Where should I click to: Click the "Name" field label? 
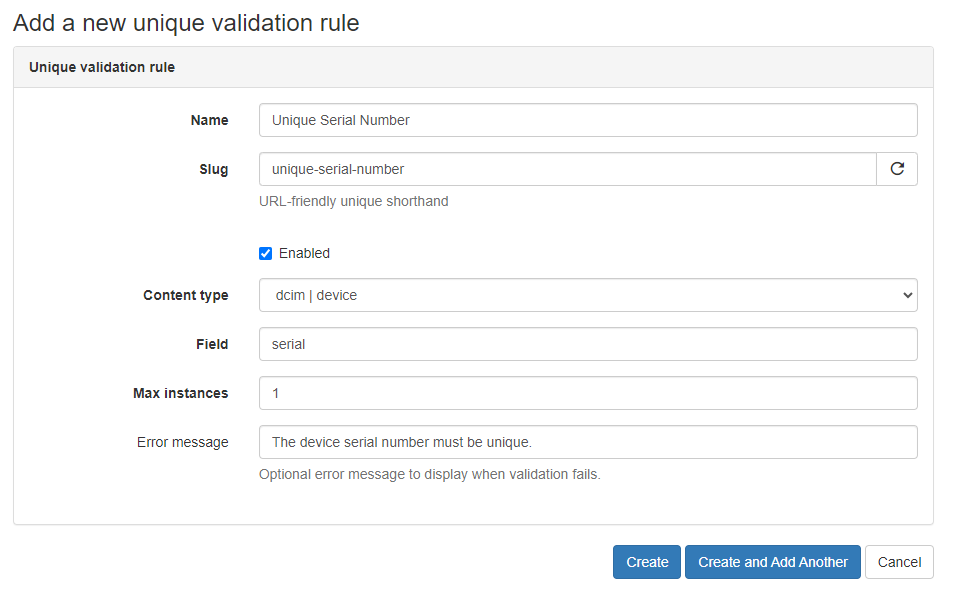click(209, 120)
